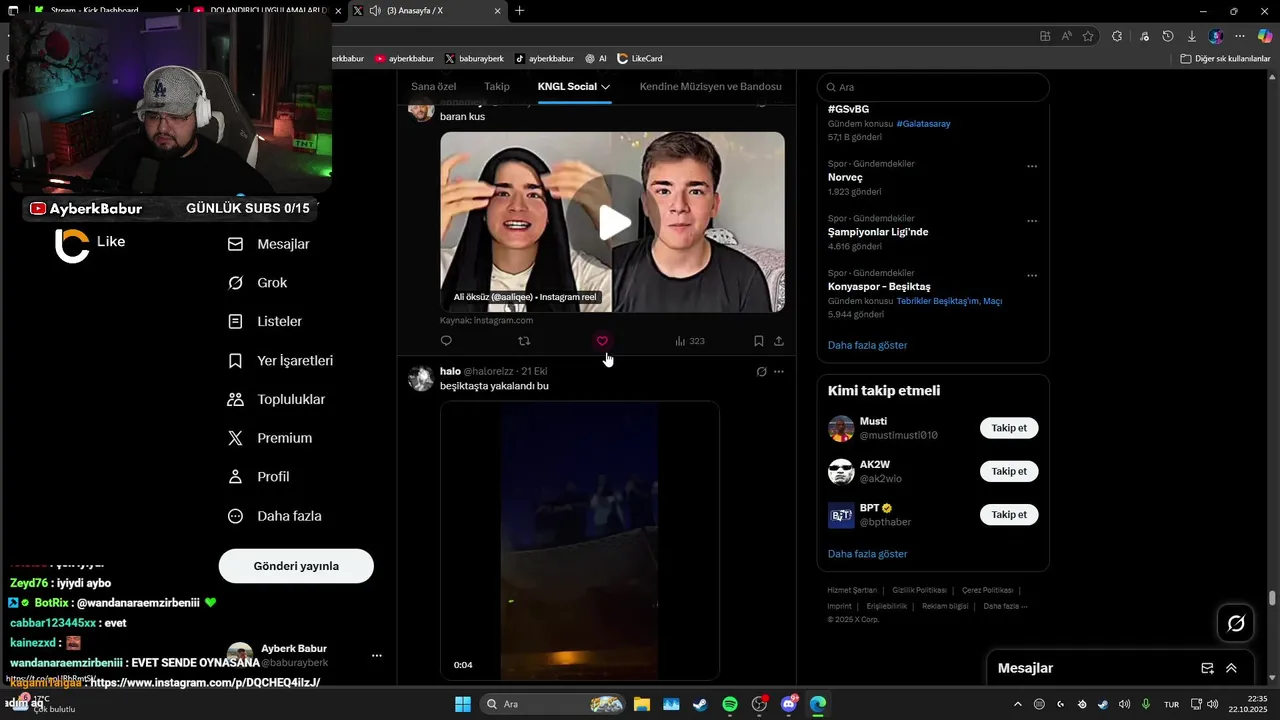Open a new browser tab
Image resolution: width=1280 pixels, height=720 pixels.
[x=520, y=11]
